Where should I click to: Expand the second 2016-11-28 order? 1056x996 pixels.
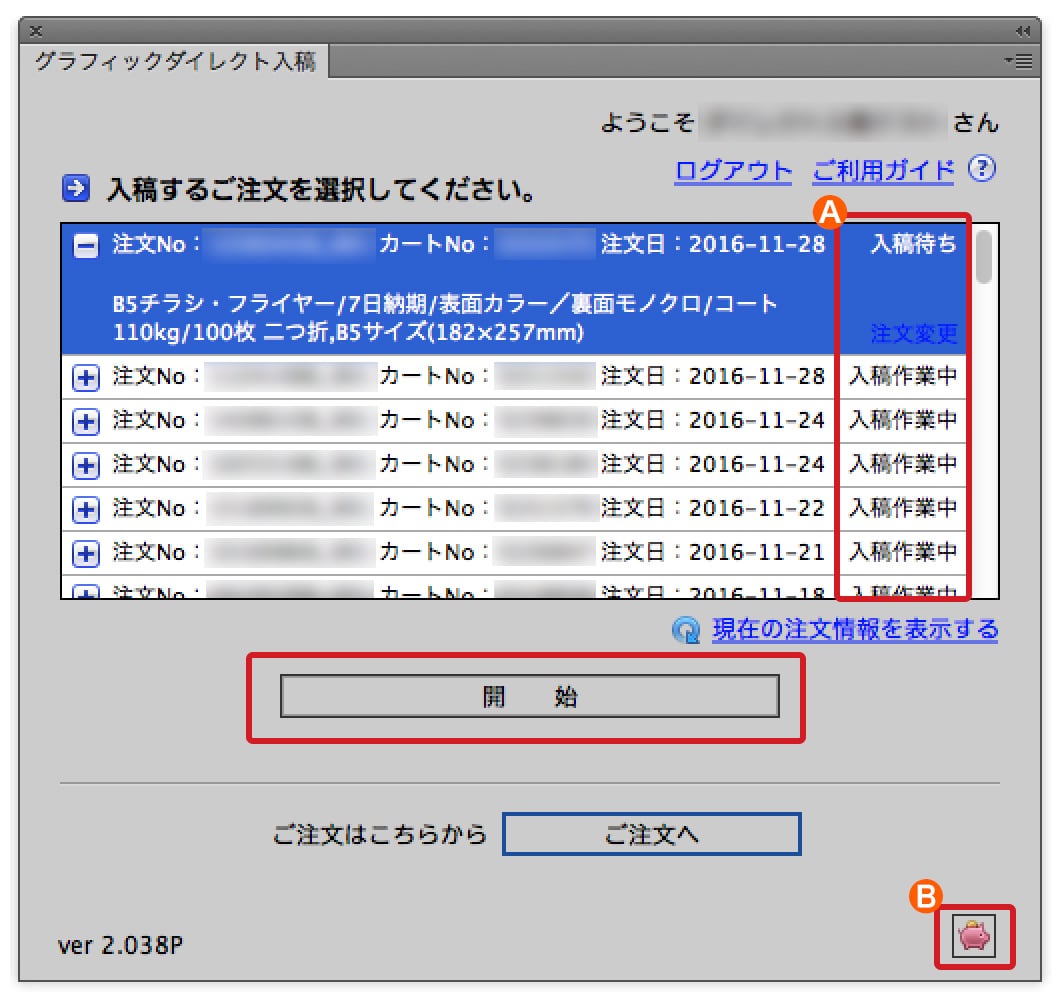point(87,377)
